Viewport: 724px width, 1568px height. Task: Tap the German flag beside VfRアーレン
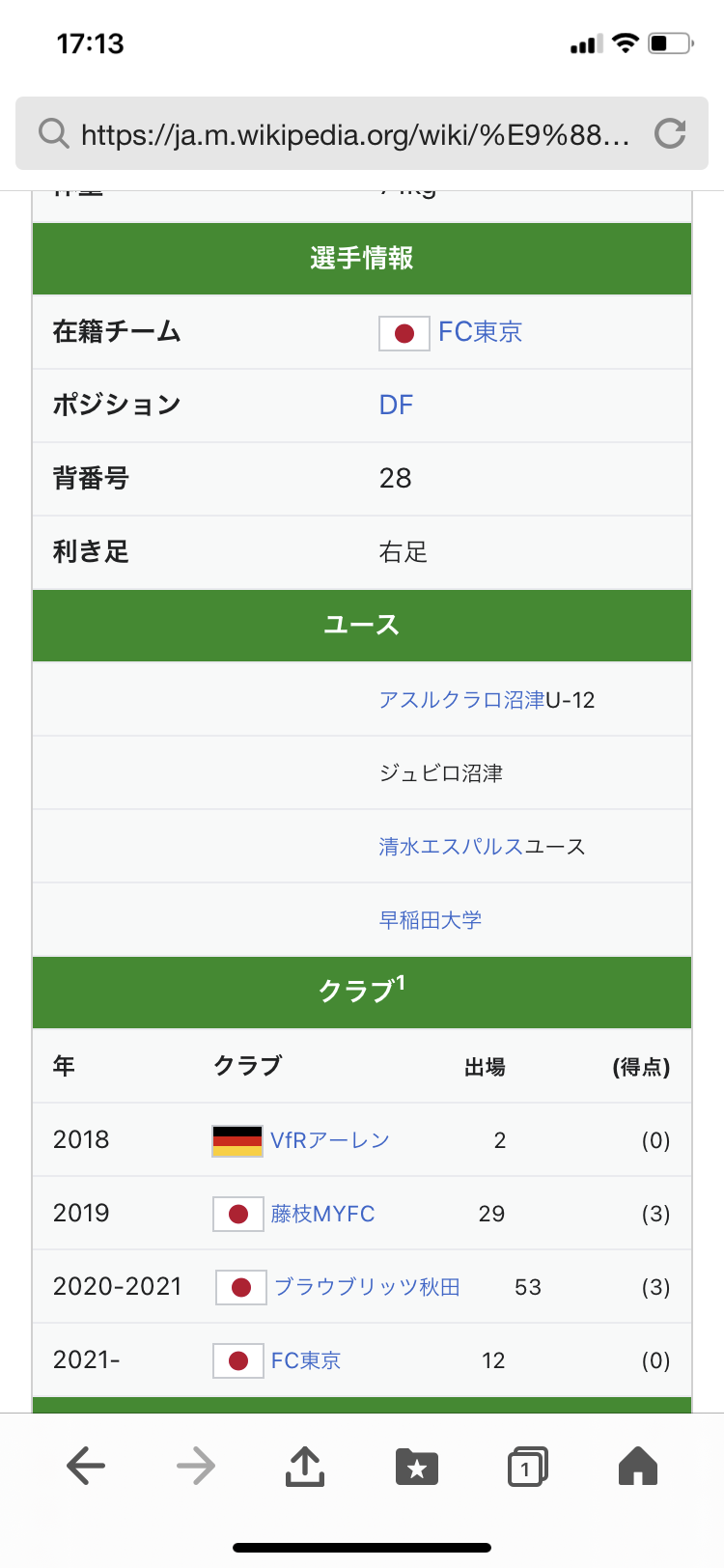coord(237,1140)
